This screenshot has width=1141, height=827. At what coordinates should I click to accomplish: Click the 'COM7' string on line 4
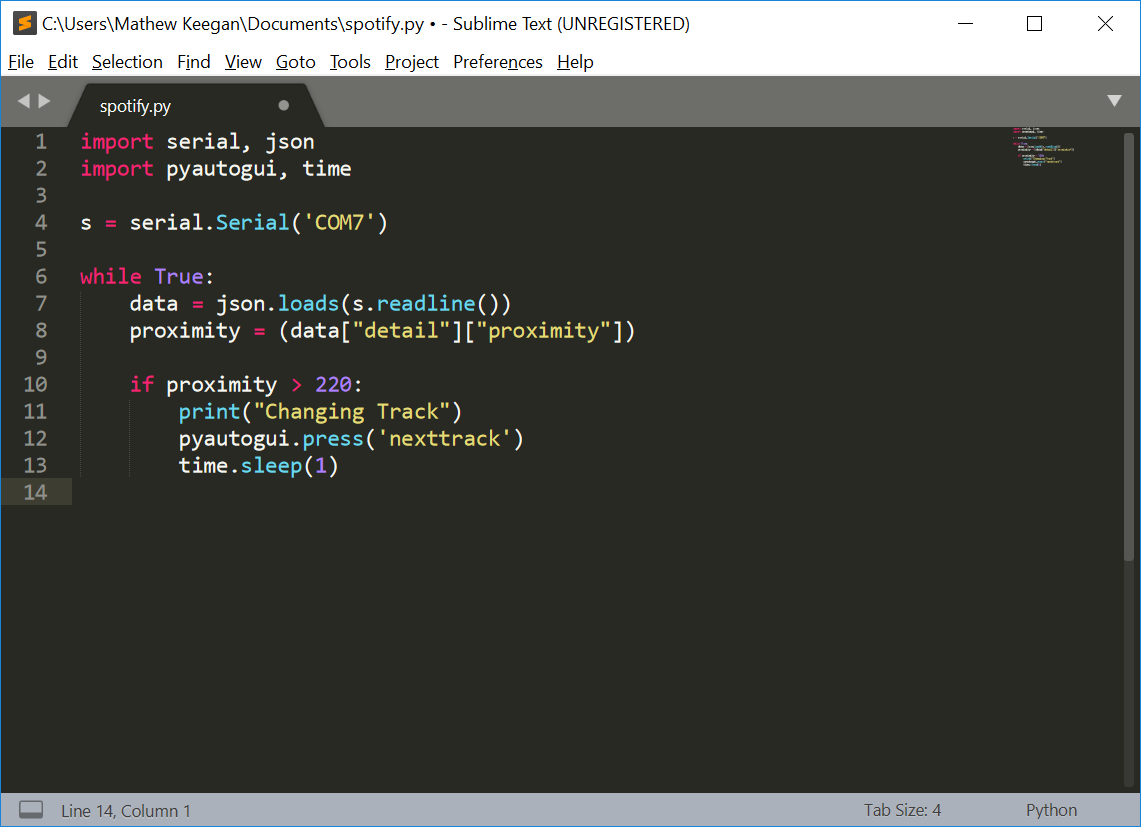340,222
